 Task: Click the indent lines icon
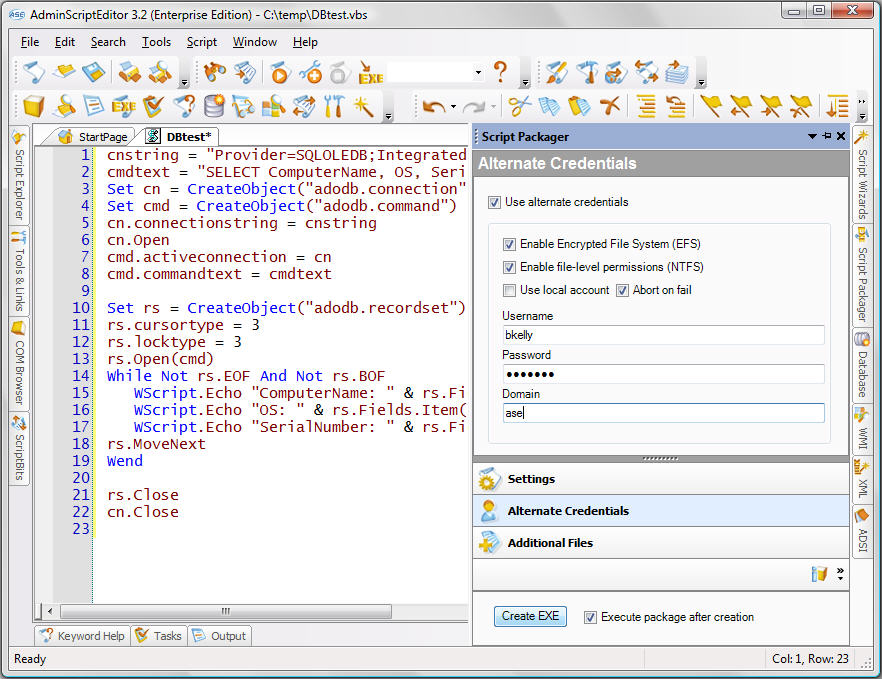tap(647, 106)
